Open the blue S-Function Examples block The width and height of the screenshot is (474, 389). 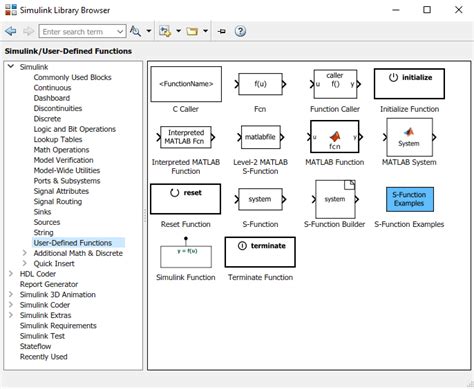pyautogui.click(x=410, y=199)
